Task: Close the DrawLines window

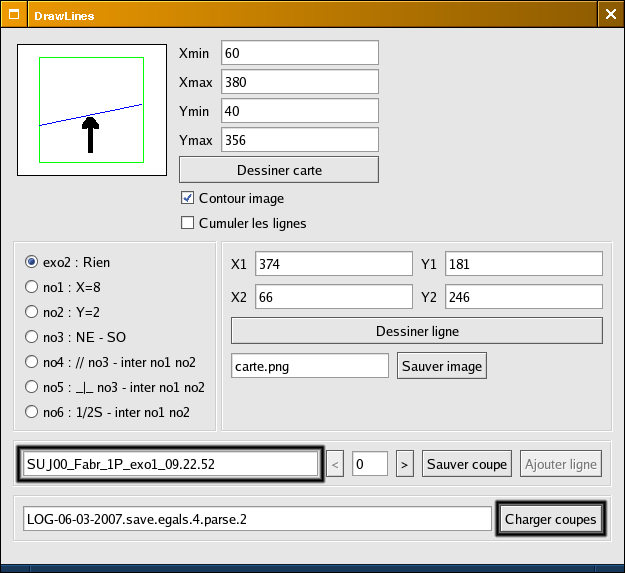Action: 610,15
